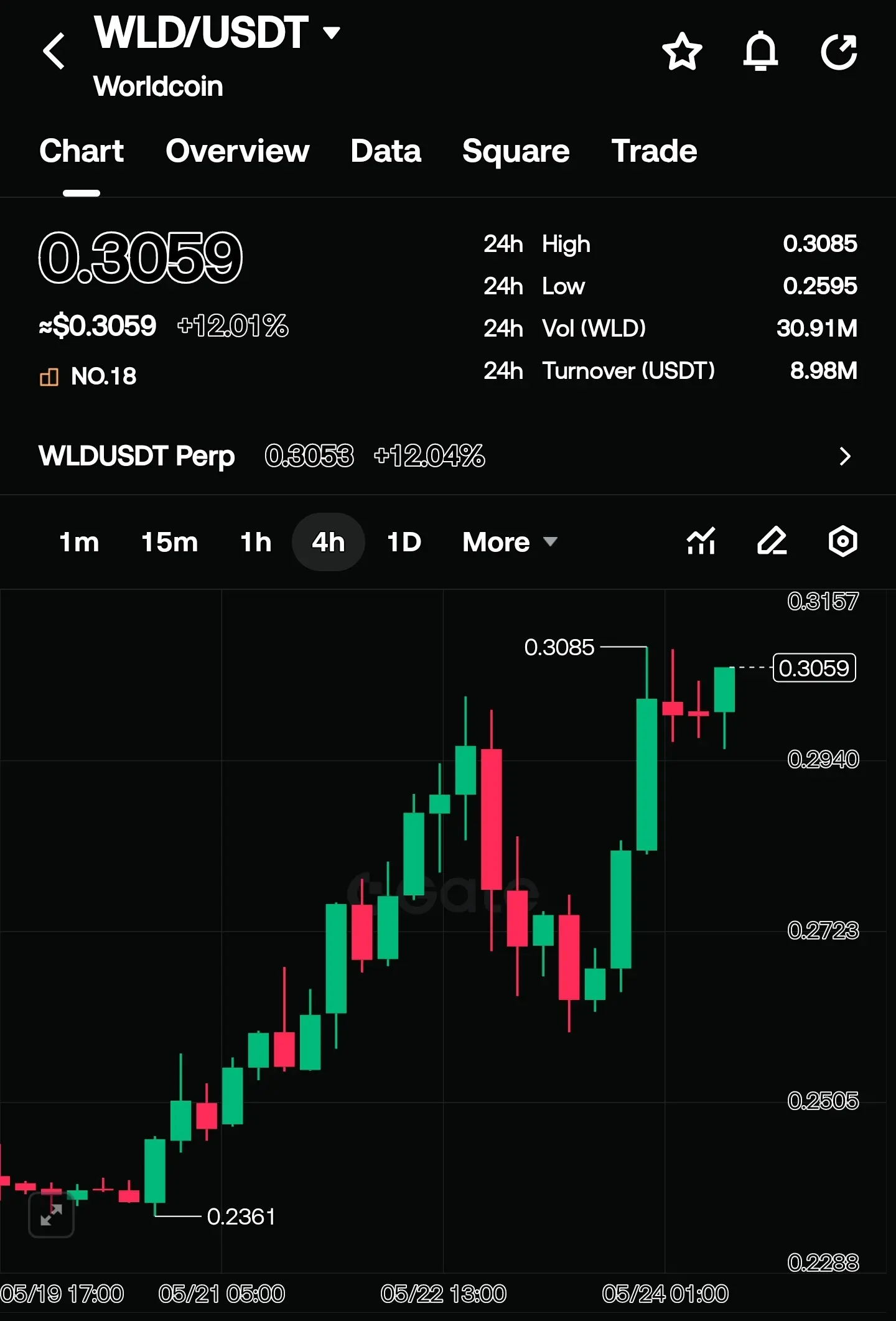Tap the 0.2505 price axis label
Screen dimensions: 896x1321
pyautogui.click(x=823, y=1101)
